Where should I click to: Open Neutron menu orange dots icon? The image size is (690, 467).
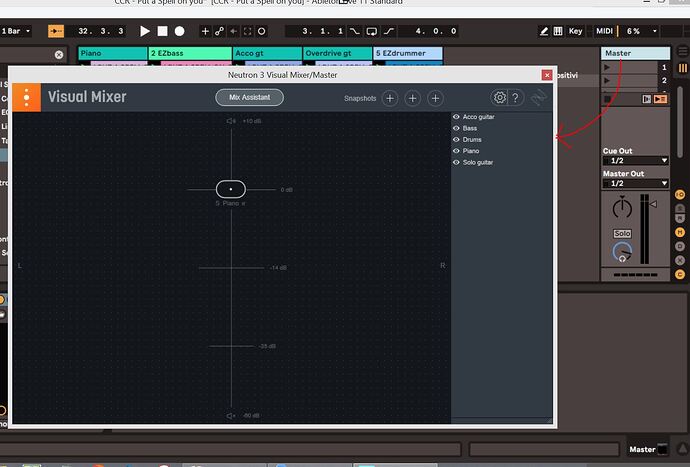[26, 97]
